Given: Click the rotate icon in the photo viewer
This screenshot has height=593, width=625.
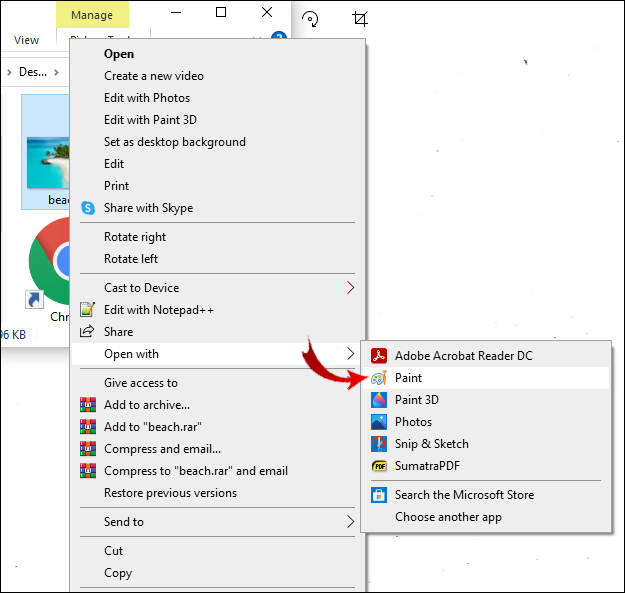Looking at the screenshot, I should [x=310, y=19].
